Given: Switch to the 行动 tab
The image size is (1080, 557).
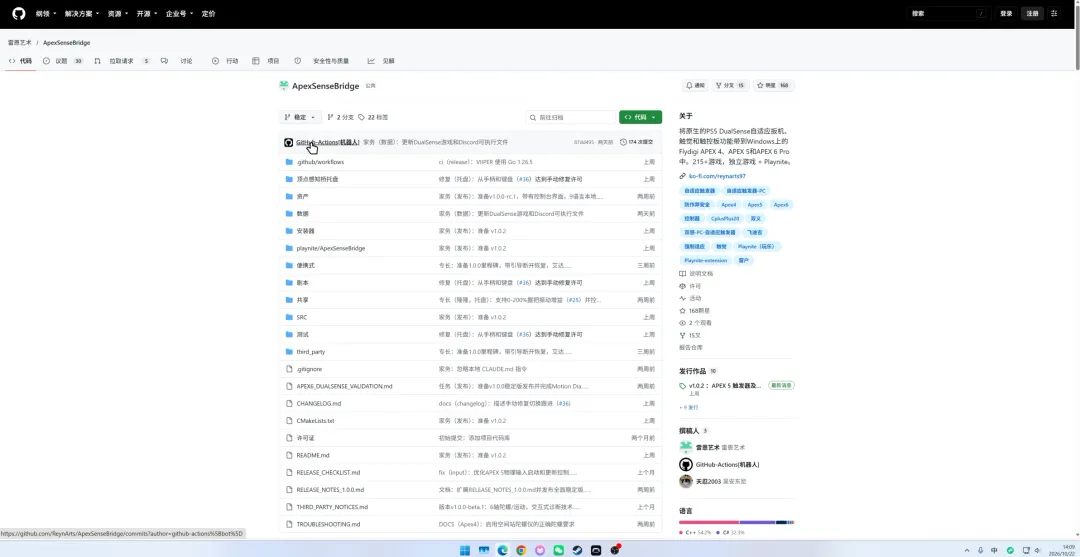Looking at the screenshot, I should pos(225,61).
